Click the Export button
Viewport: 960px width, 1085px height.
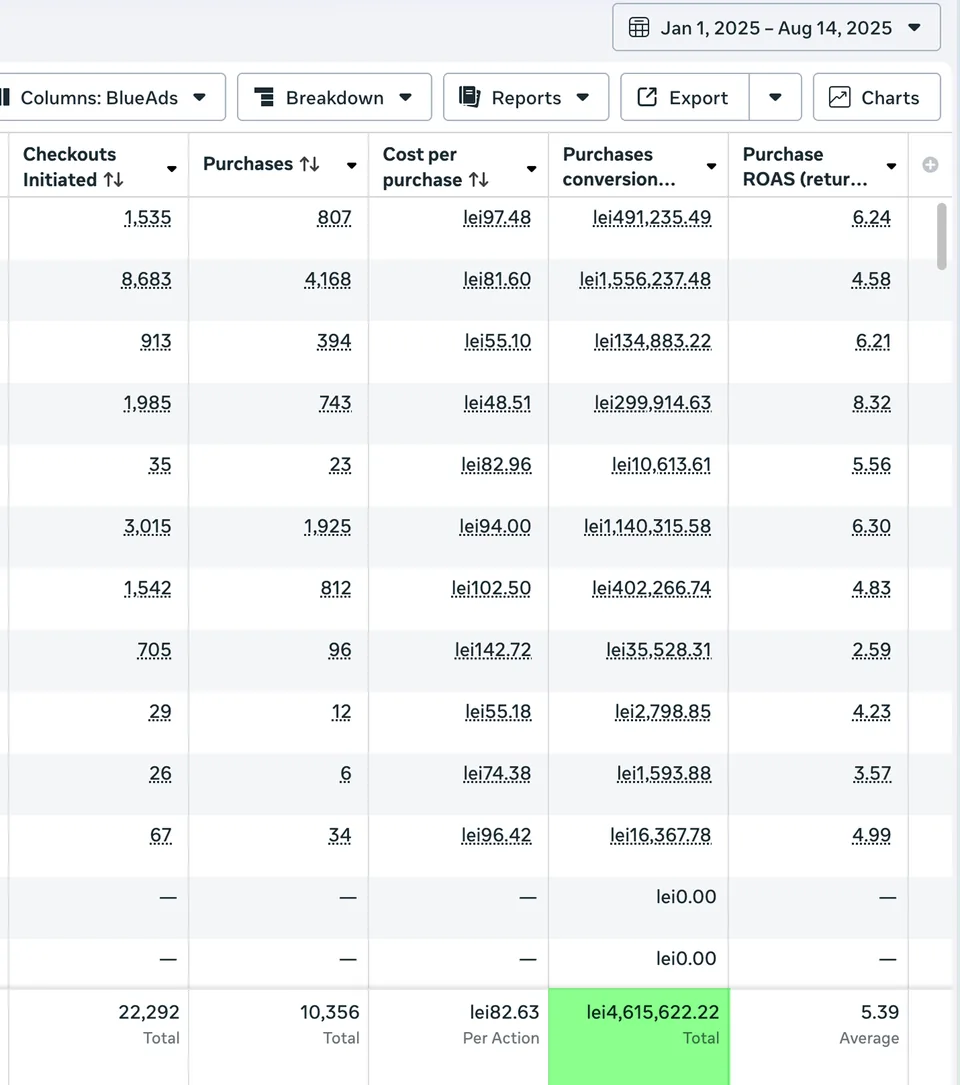[x=685, y=98]
